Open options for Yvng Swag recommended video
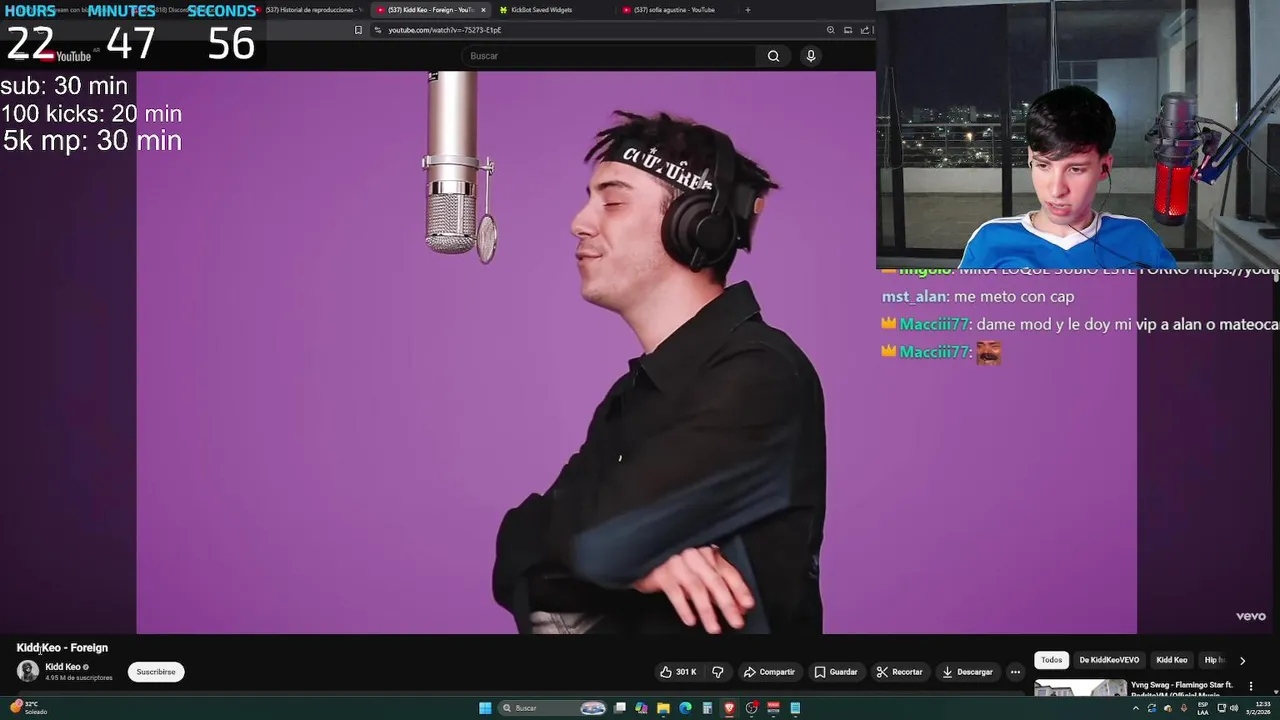 pos(1250,686)
